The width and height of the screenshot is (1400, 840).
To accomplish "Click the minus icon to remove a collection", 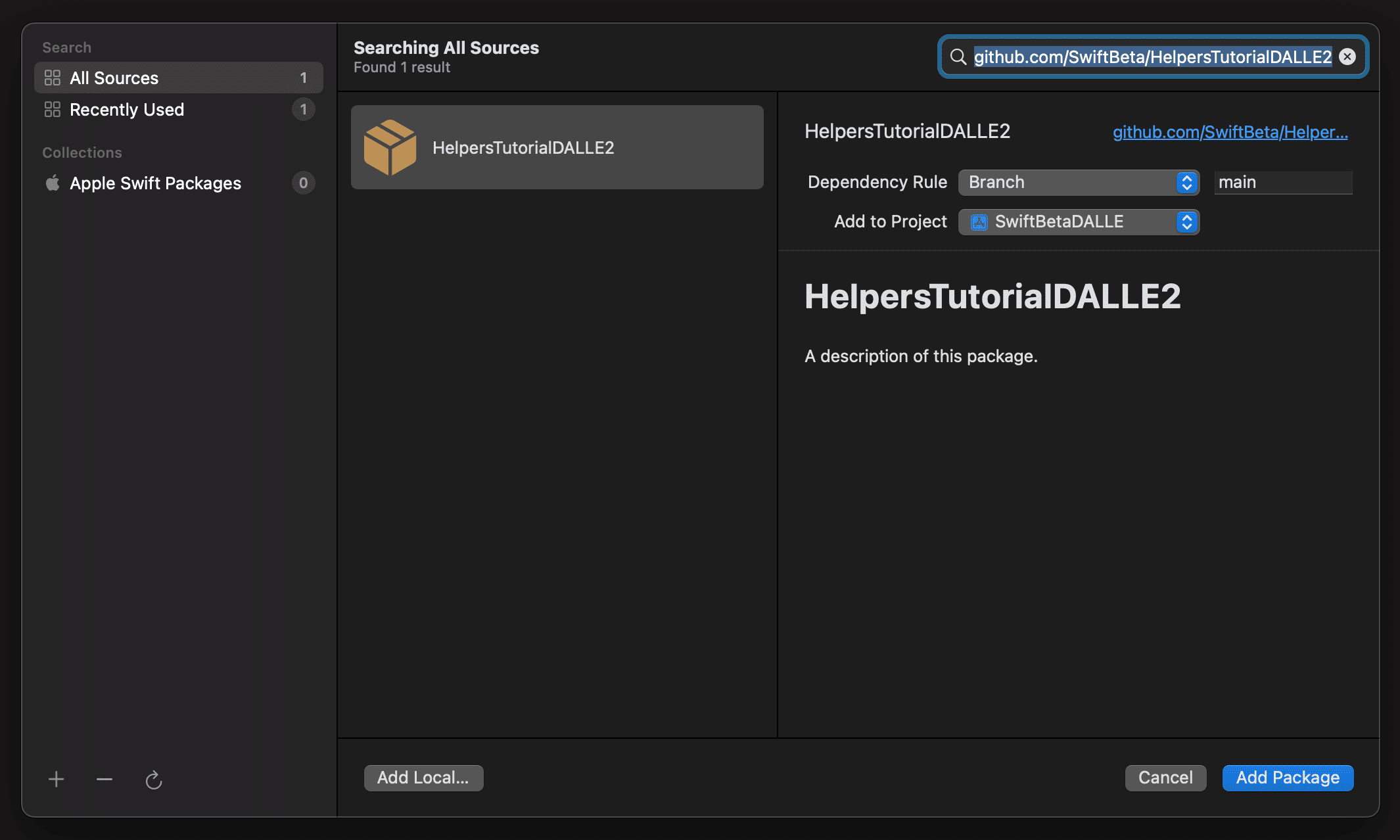I will [105, 780].
